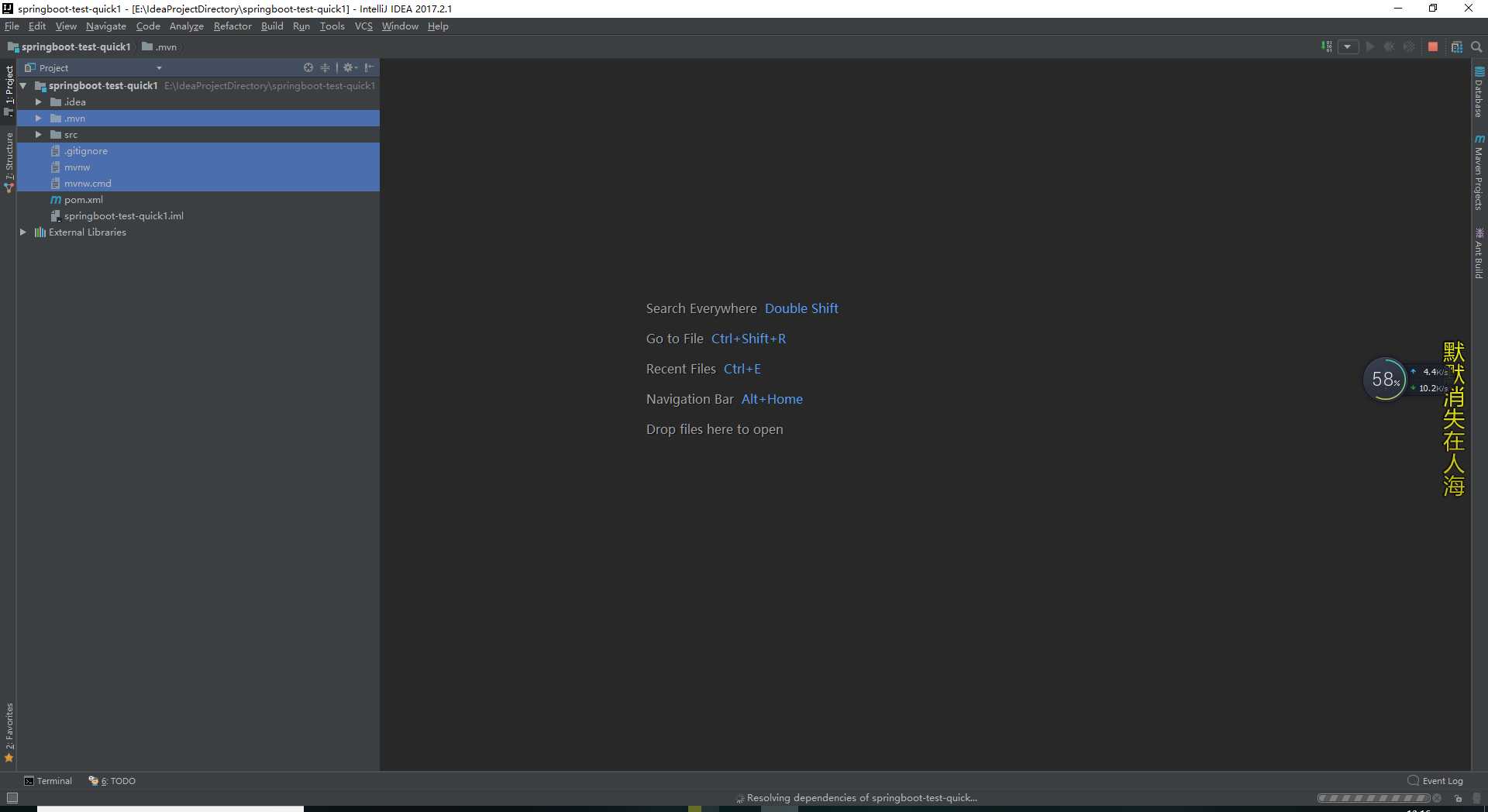Screen dimensions: 1488x812
Task: Open the Edit menu
Action: pyautogui.click(x=37, y=26)
